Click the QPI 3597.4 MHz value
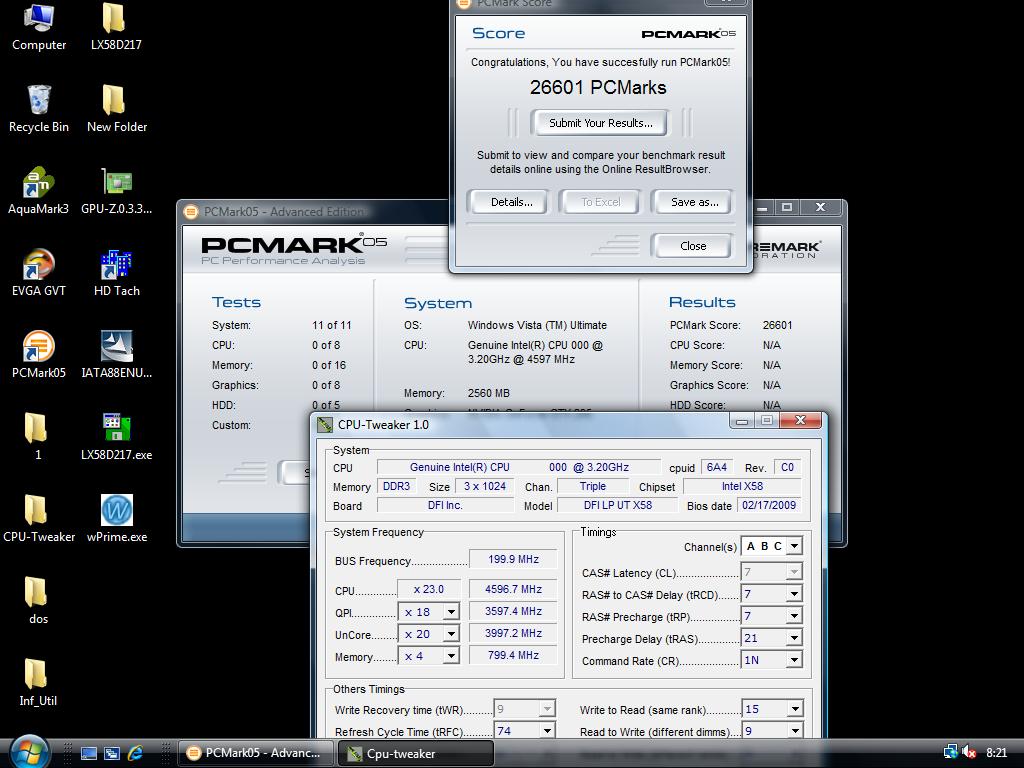 click(513, 611)
